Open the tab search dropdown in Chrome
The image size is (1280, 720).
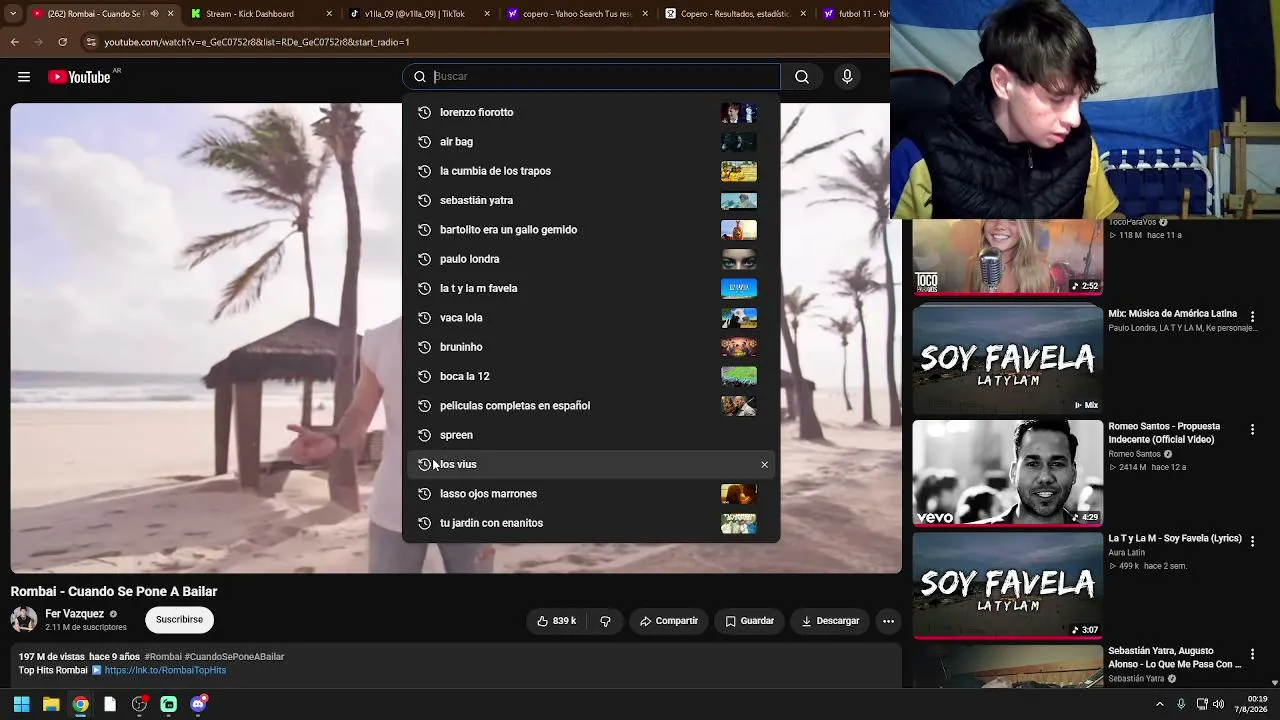(x=14, y=14)
